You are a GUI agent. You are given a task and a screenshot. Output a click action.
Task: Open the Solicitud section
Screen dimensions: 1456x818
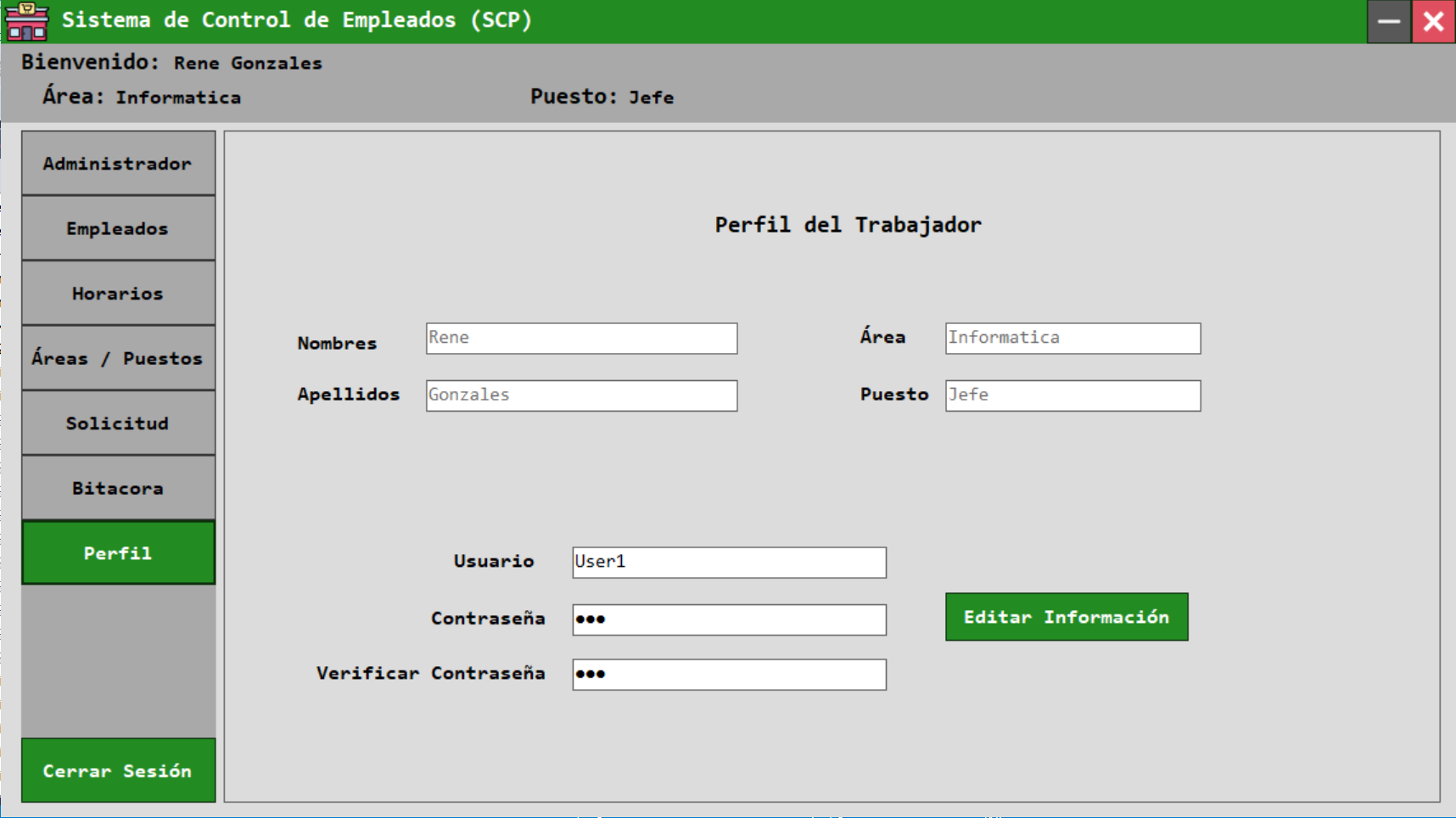point(118,423)
